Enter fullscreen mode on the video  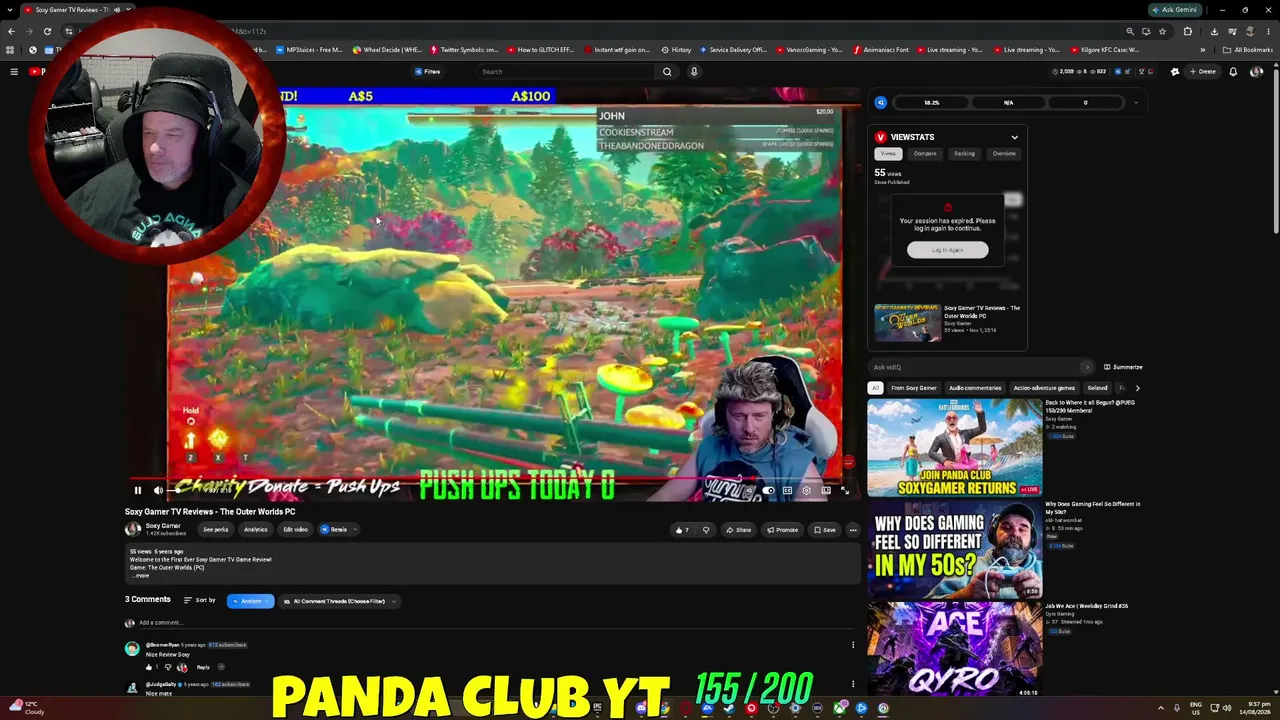[x=845, y=490]
